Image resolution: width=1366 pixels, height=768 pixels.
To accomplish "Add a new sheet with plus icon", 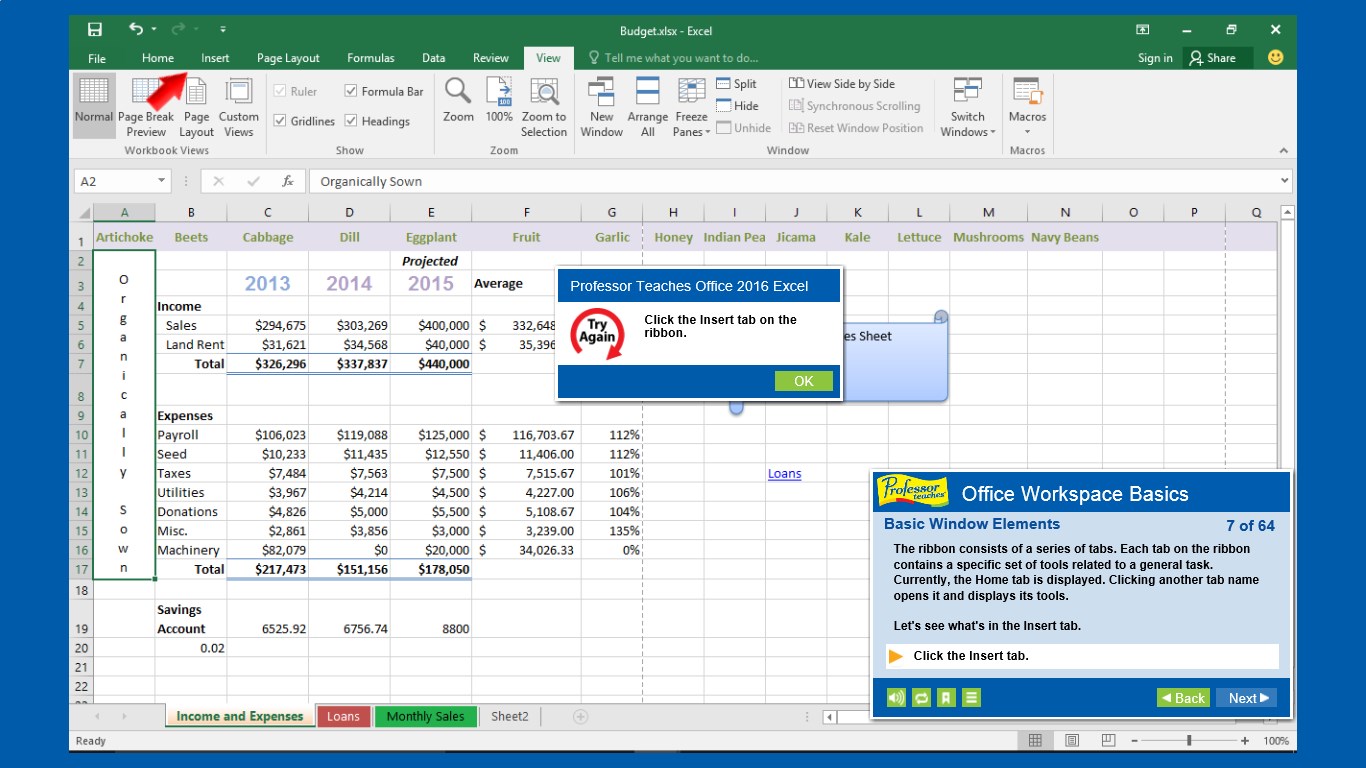I will coord(580,716).
